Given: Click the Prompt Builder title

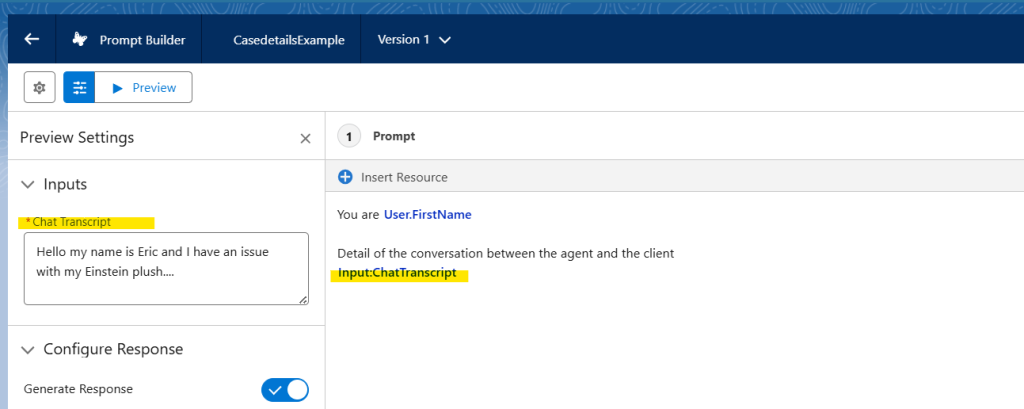Looking at the screenshot, I should point(142,40).
